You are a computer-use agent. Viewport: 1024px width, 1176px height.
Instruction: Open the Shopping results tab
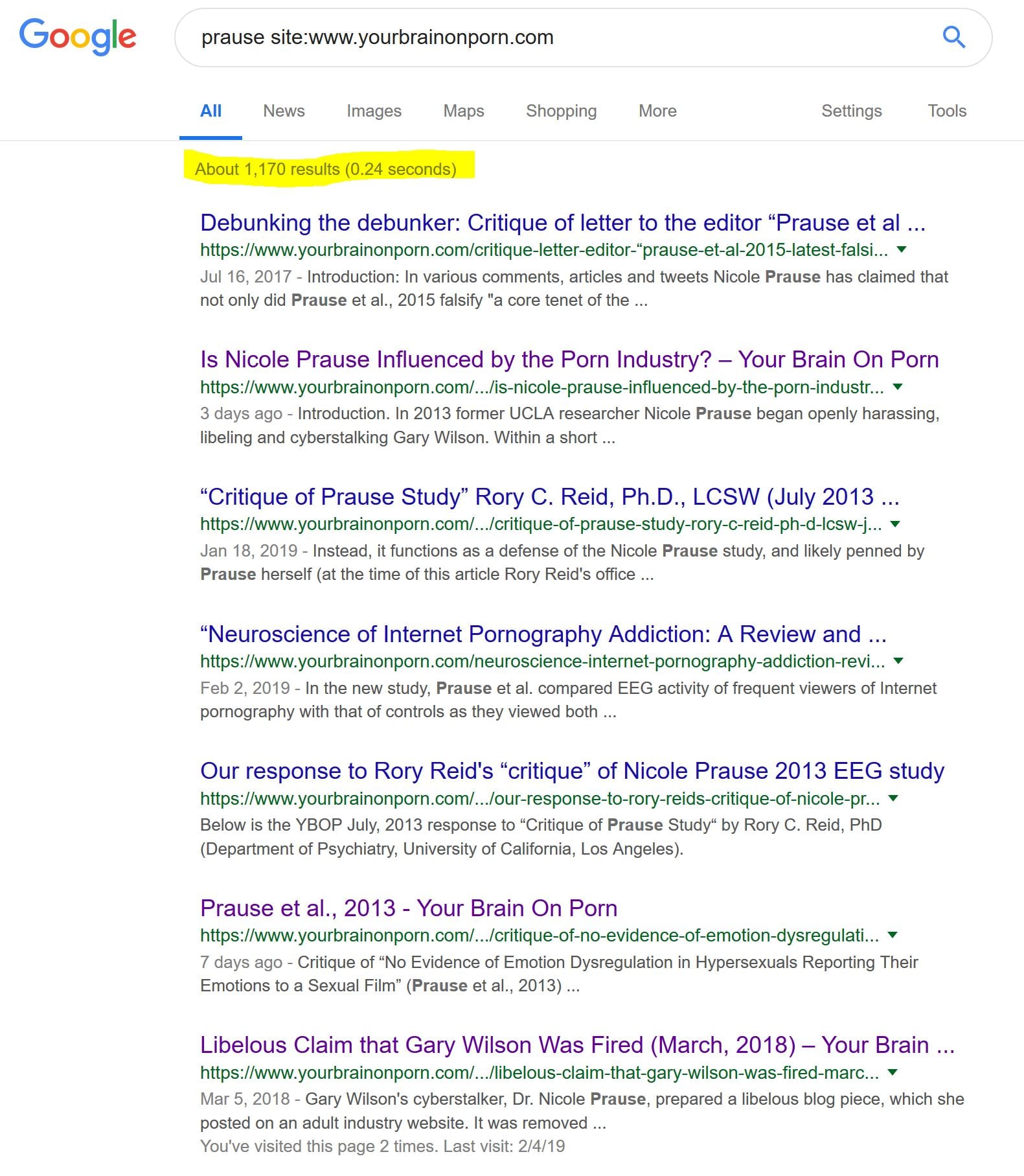(561, 111)
